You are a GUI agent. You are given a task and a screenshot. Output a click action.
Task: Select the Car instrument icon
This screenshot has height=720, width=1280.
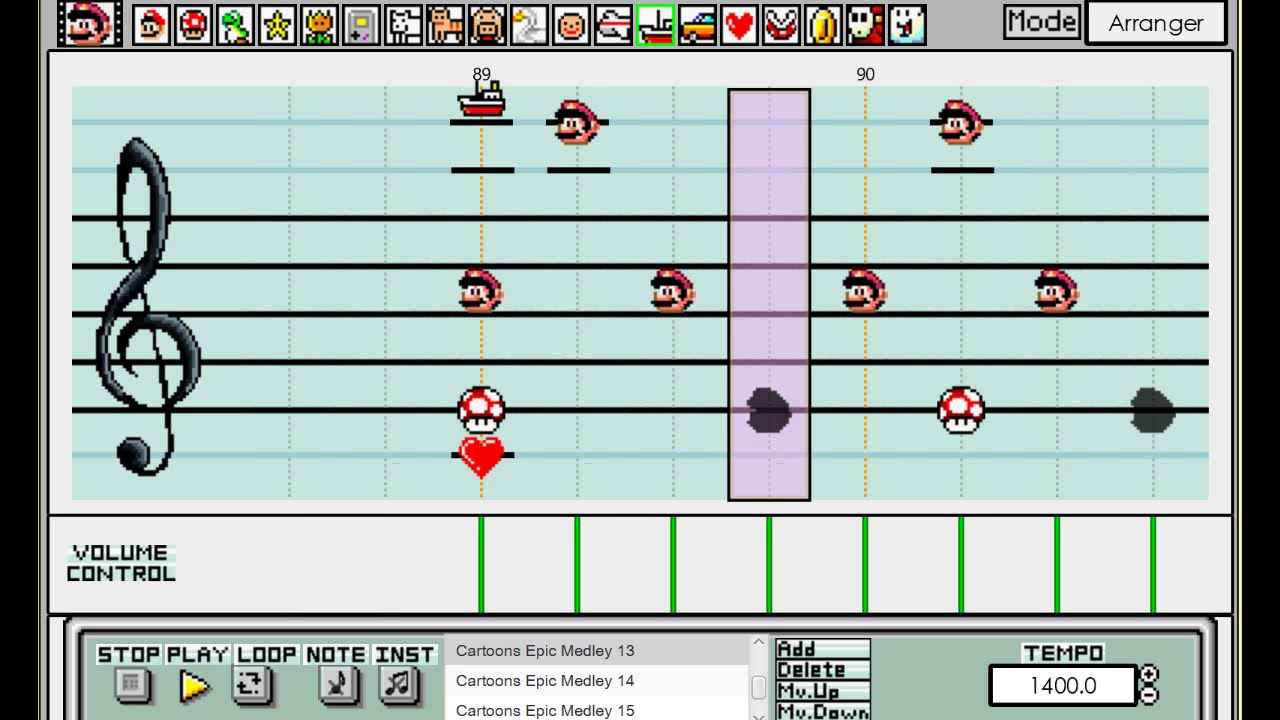point(697,25)
